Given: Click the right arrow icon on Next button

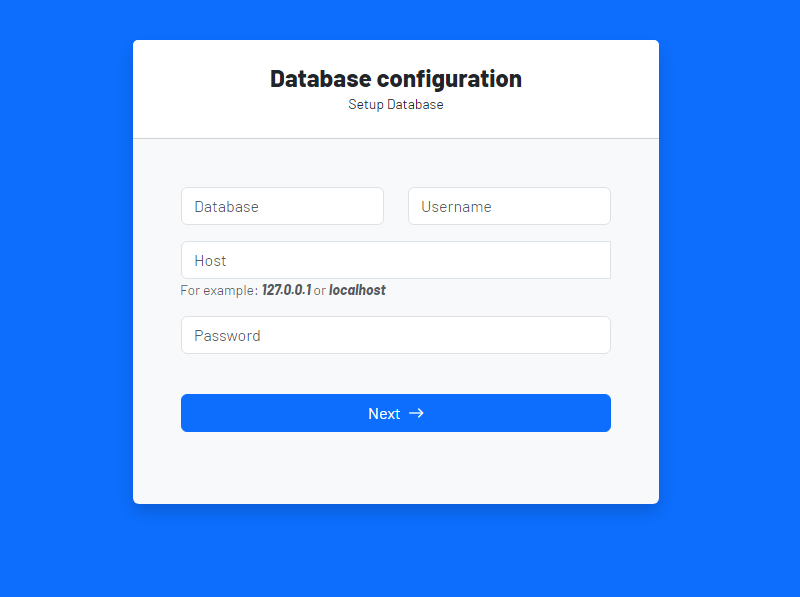Looking at the screenshot, I should [x=417, y=413].
